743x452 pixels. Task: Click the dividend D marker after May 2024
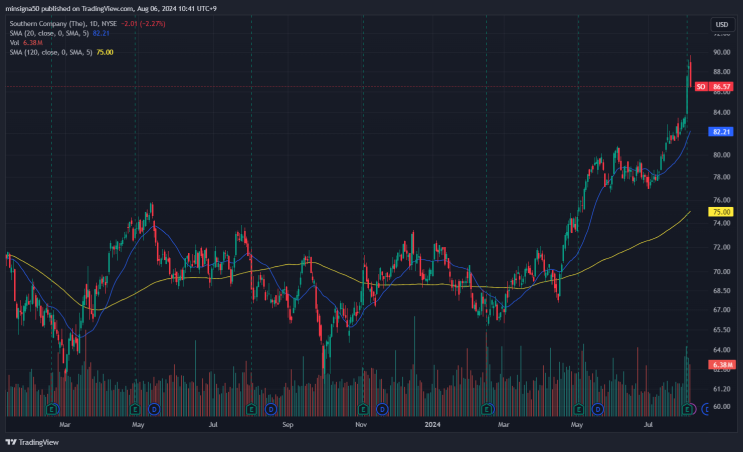(x=598, y=409)
